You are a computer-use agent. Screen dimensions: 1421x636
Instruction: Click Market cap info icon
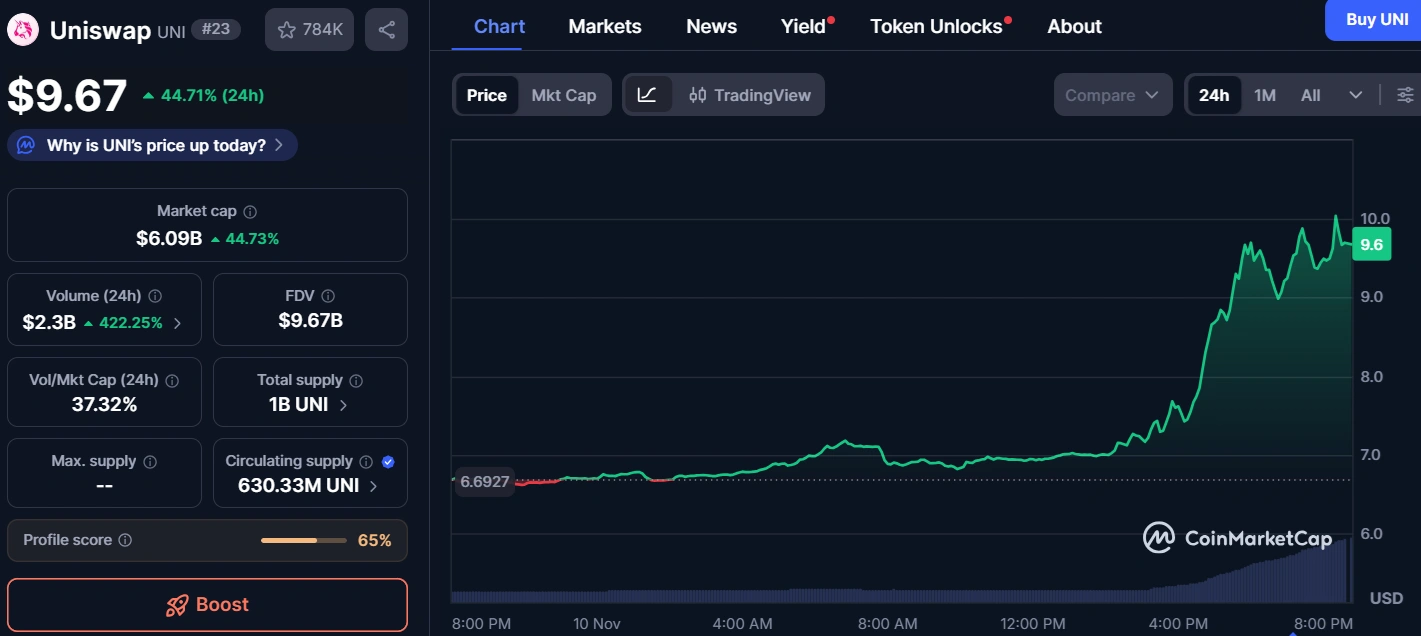250,212
